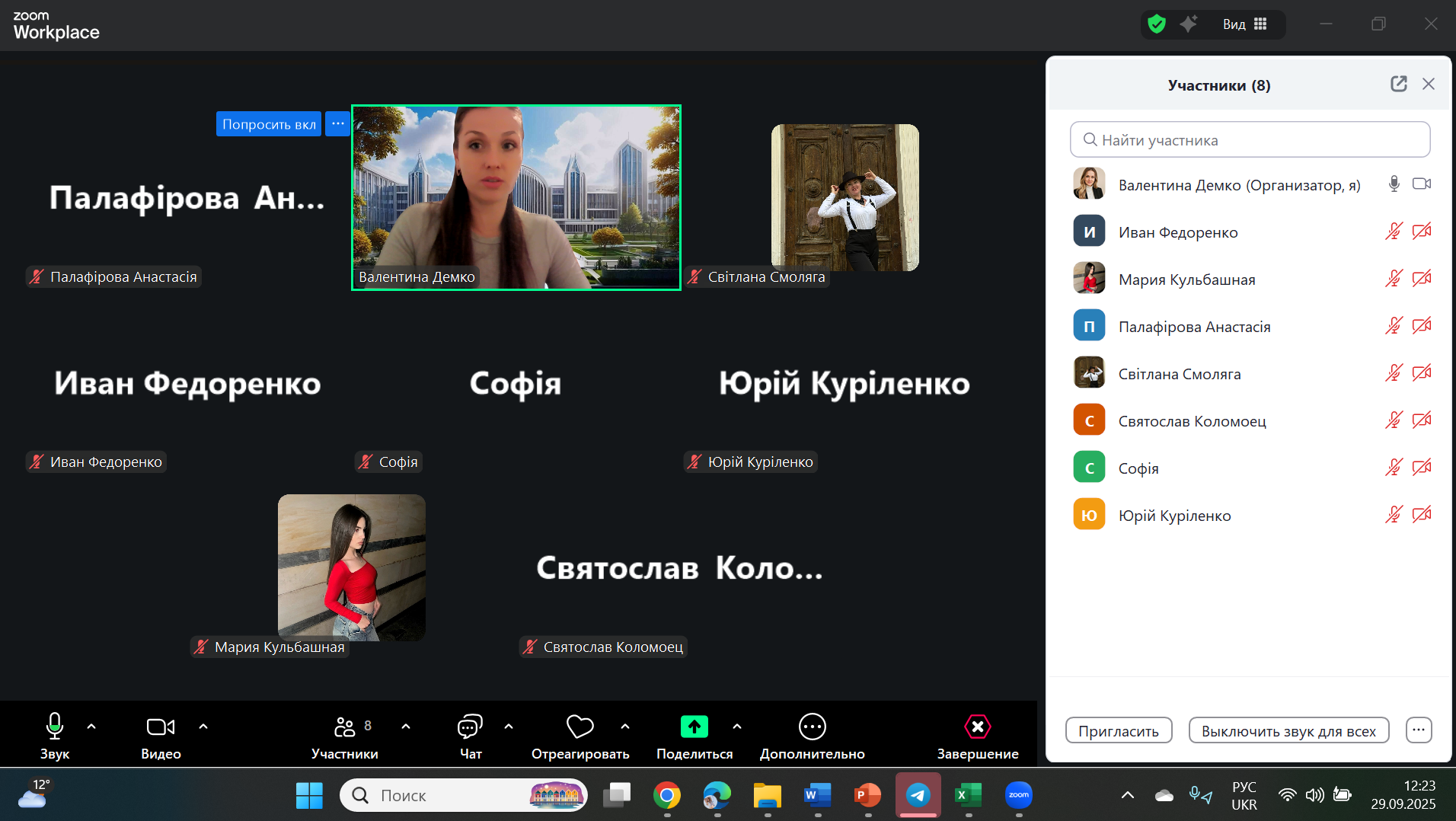
Task: Expand the share options arrow next to Share
Action: point(736,727)
